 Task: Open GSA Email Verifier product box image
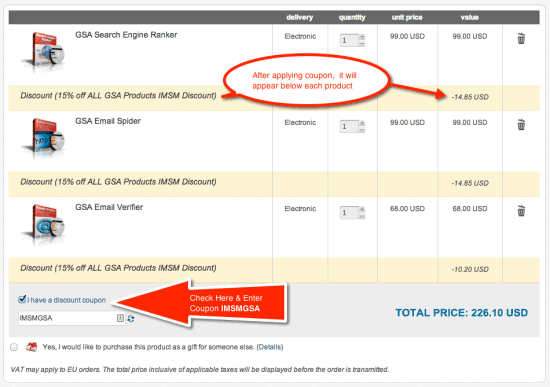(x=44, y=224)
